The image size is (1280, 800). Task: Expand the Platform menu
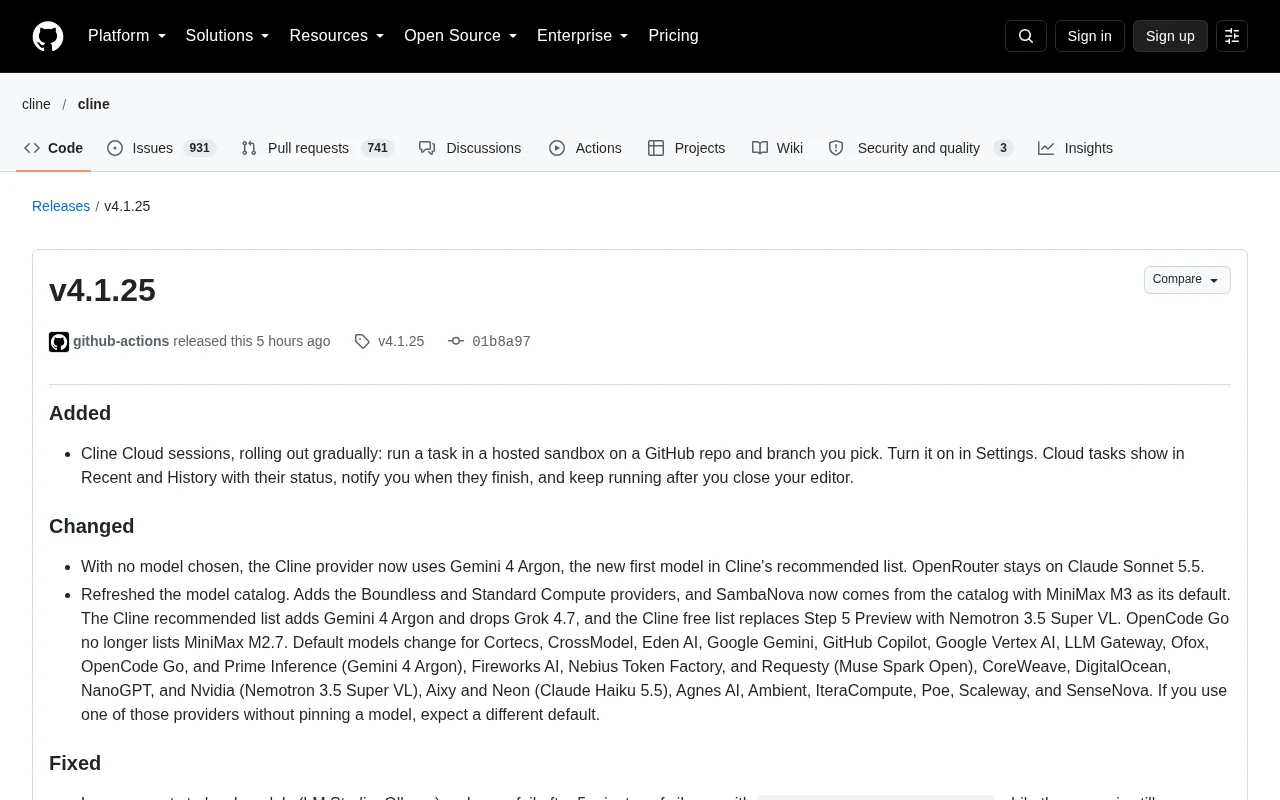pyautogui.click(x=127, y=36)
